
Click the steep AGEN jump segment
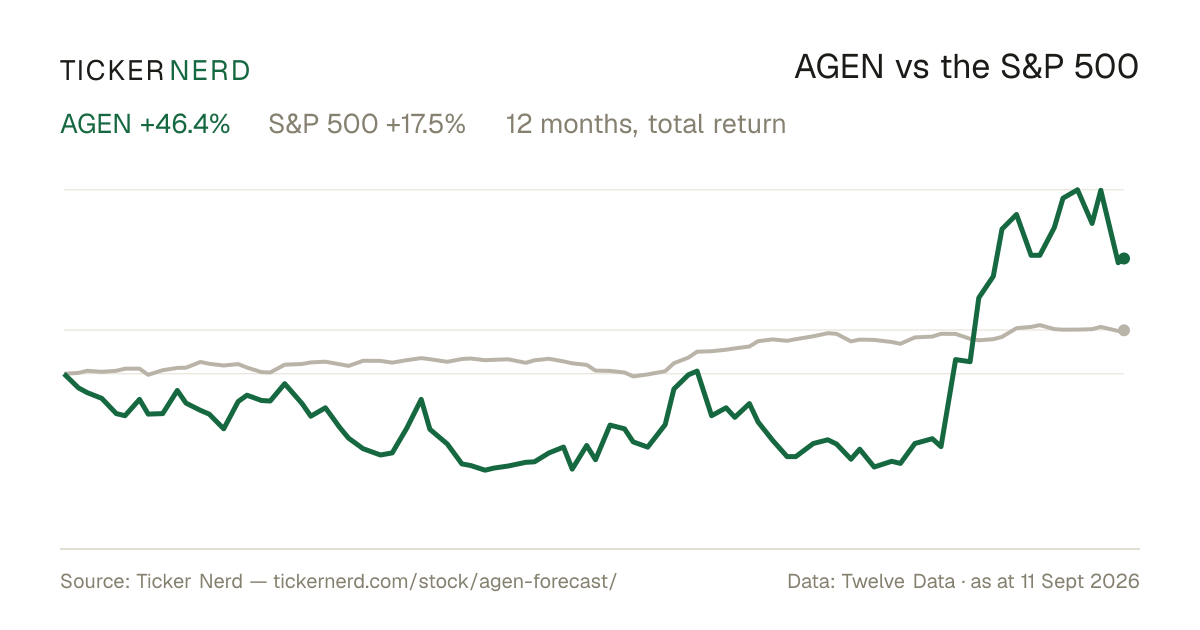pos(949,402)
